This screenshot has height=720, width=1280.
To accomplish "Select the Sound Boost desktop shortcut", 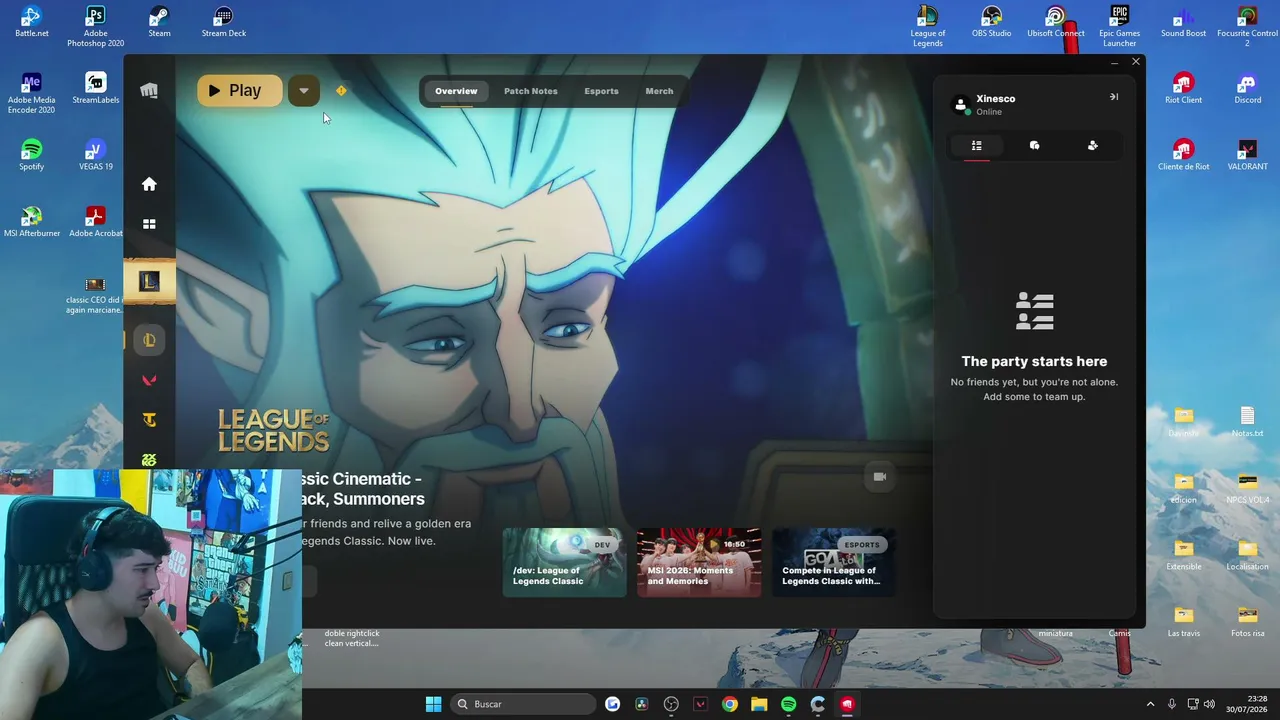I will (x=1183, y=21).
